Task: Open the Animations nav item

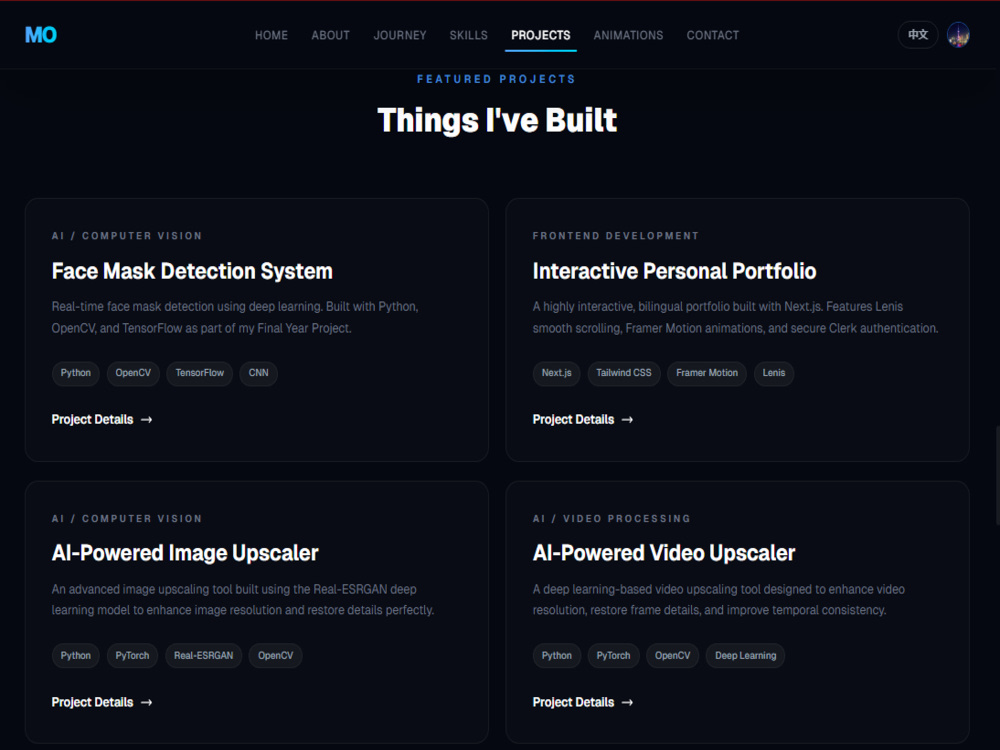Action: [628, 35]
